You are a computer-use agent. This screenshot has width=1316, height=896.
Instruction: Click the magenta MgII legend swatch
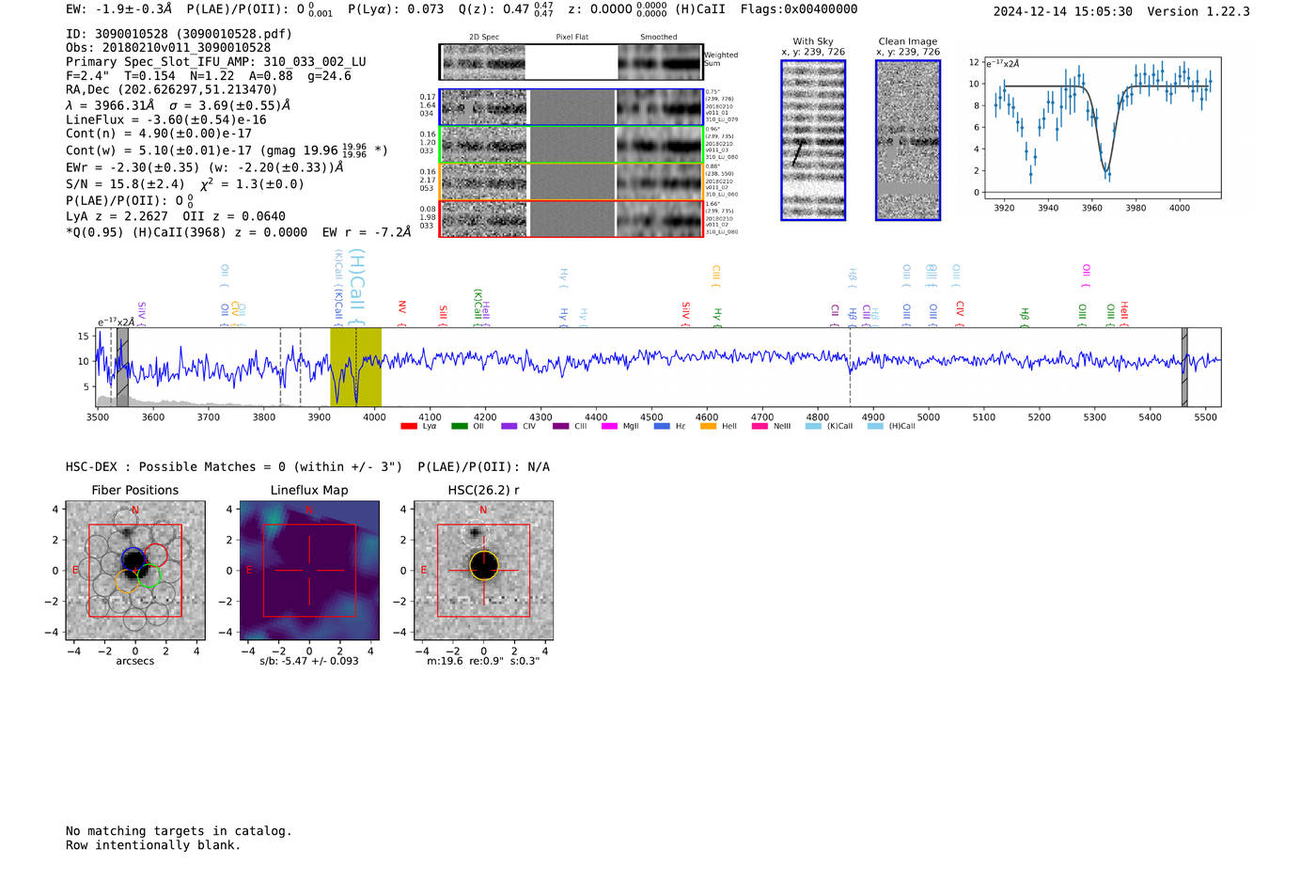(609, 426)
